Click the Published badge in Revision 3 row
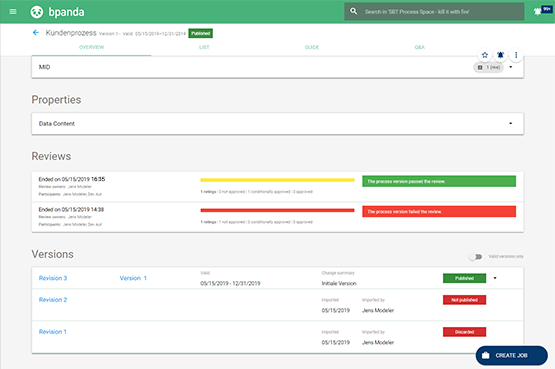This screenshot has width=555, height=369. pyautogui.click(x=464, y=278)
